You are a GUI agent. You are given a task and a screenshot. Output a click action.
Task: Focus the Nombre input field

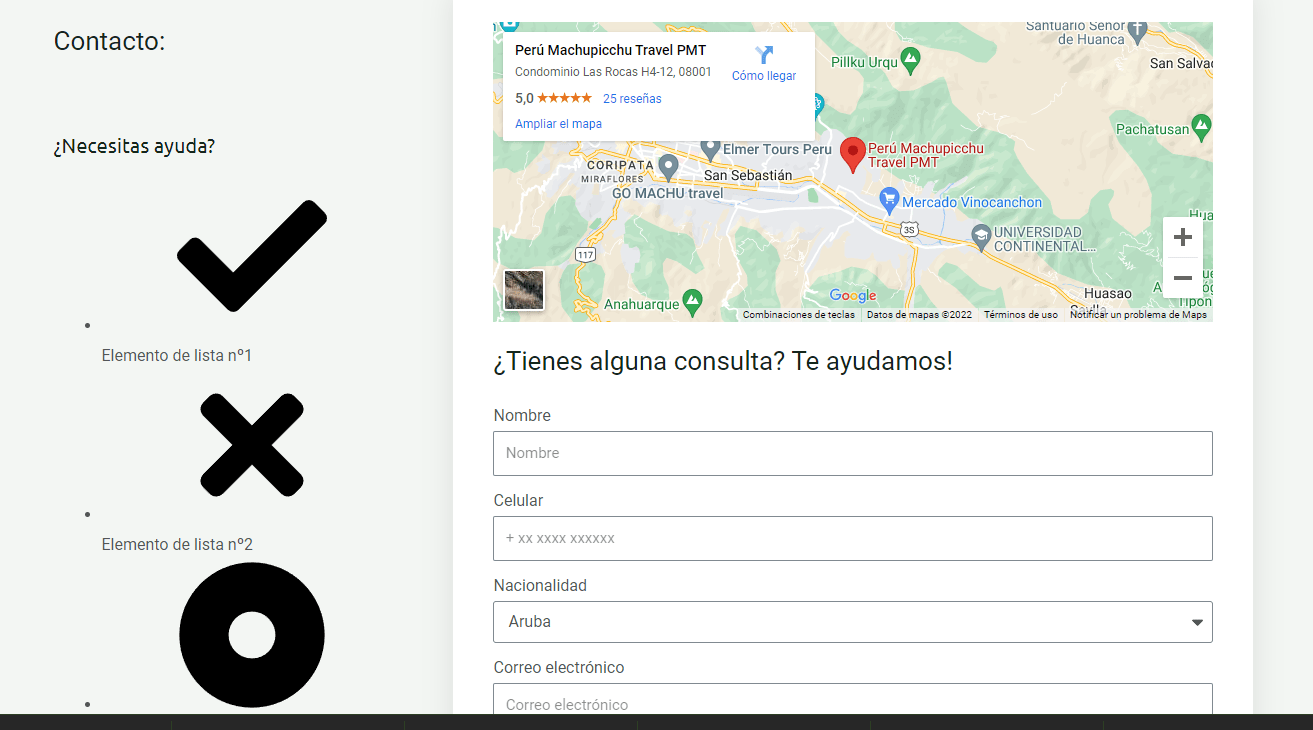coord(853,453)
